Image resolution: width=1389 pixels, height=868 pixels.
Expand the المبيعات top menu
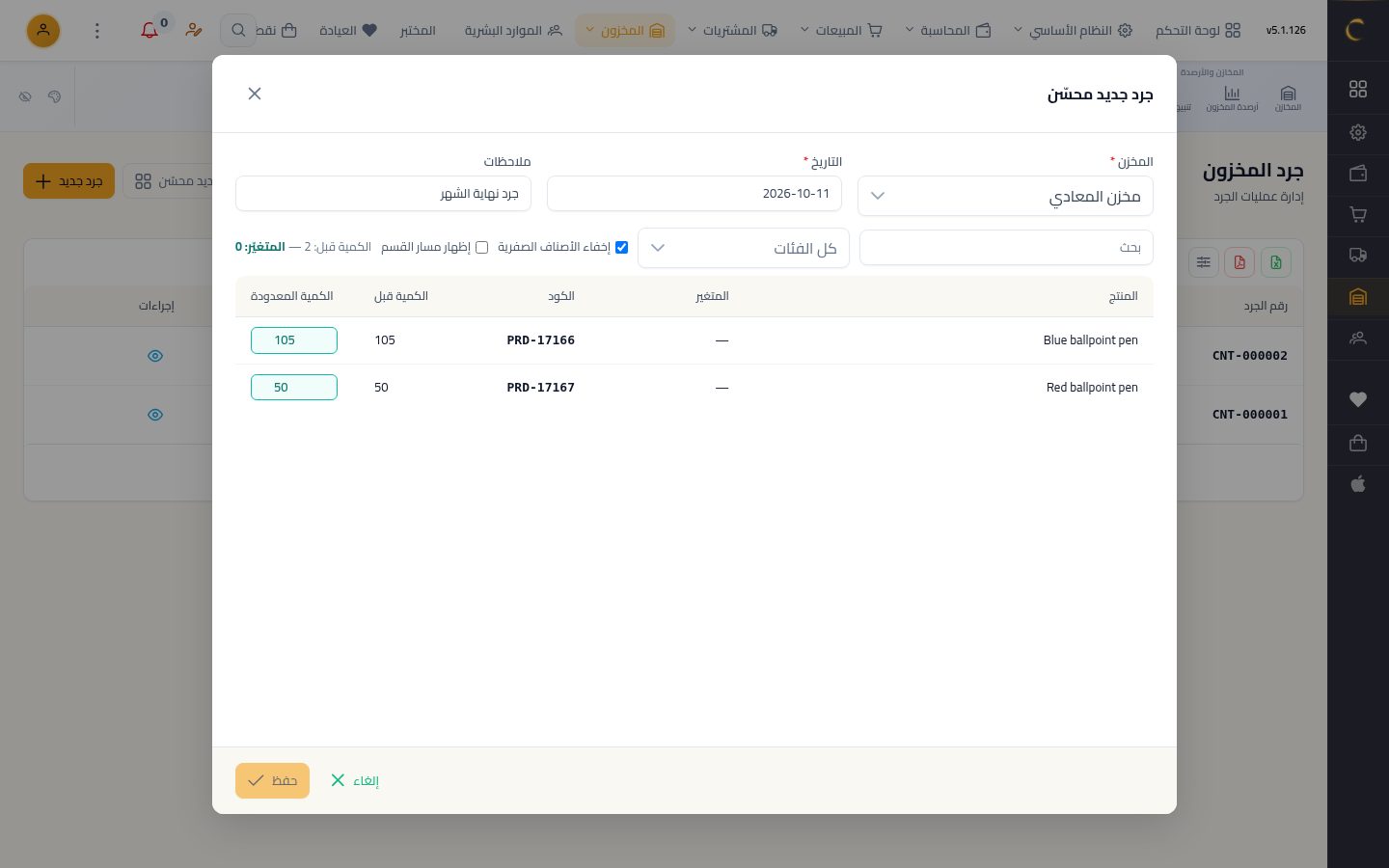[x=841, y=31]
